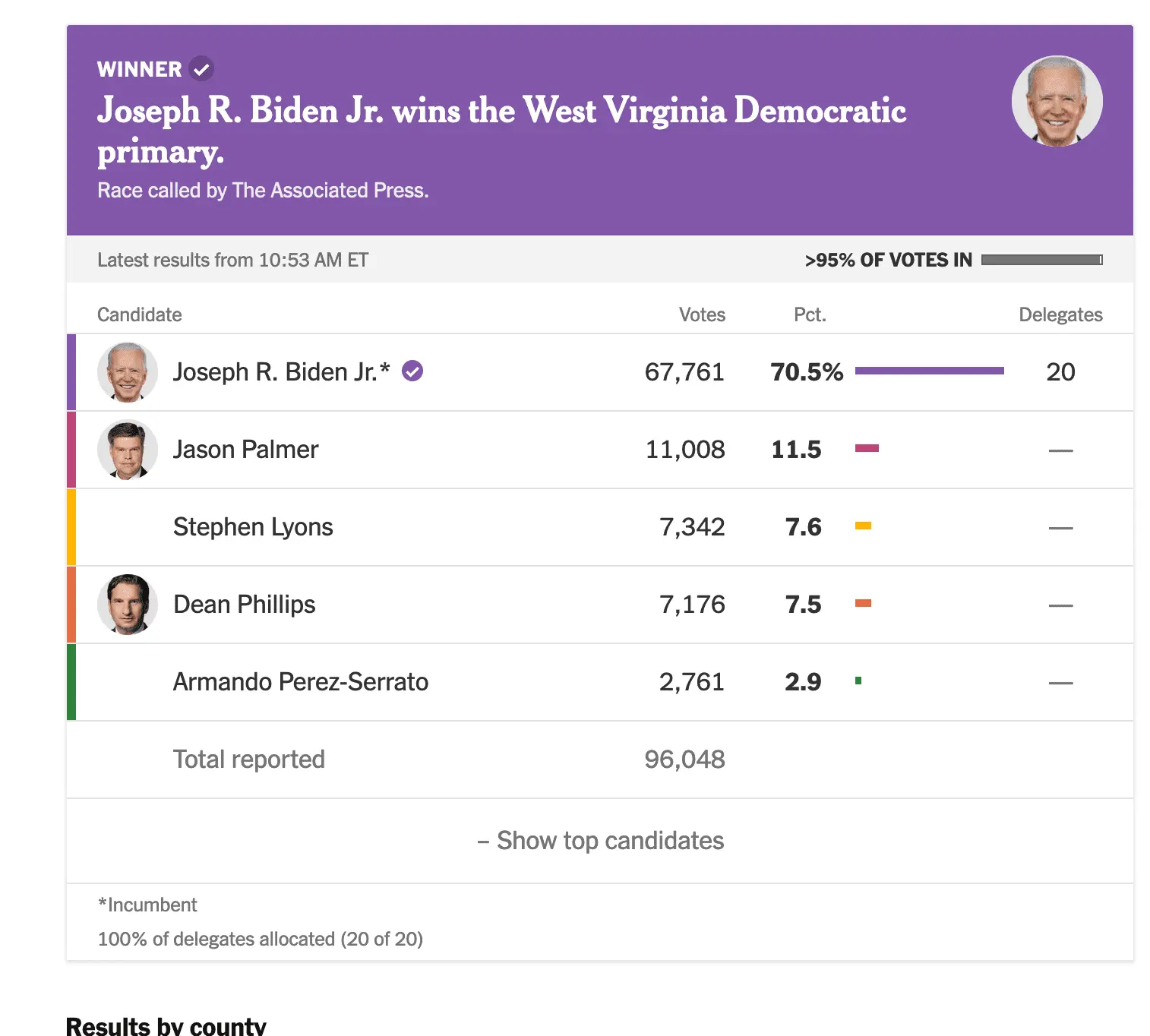Click Jason Palmer's pink color indicator bar
Viewport: 1150px width, 1036px height.
71,450
